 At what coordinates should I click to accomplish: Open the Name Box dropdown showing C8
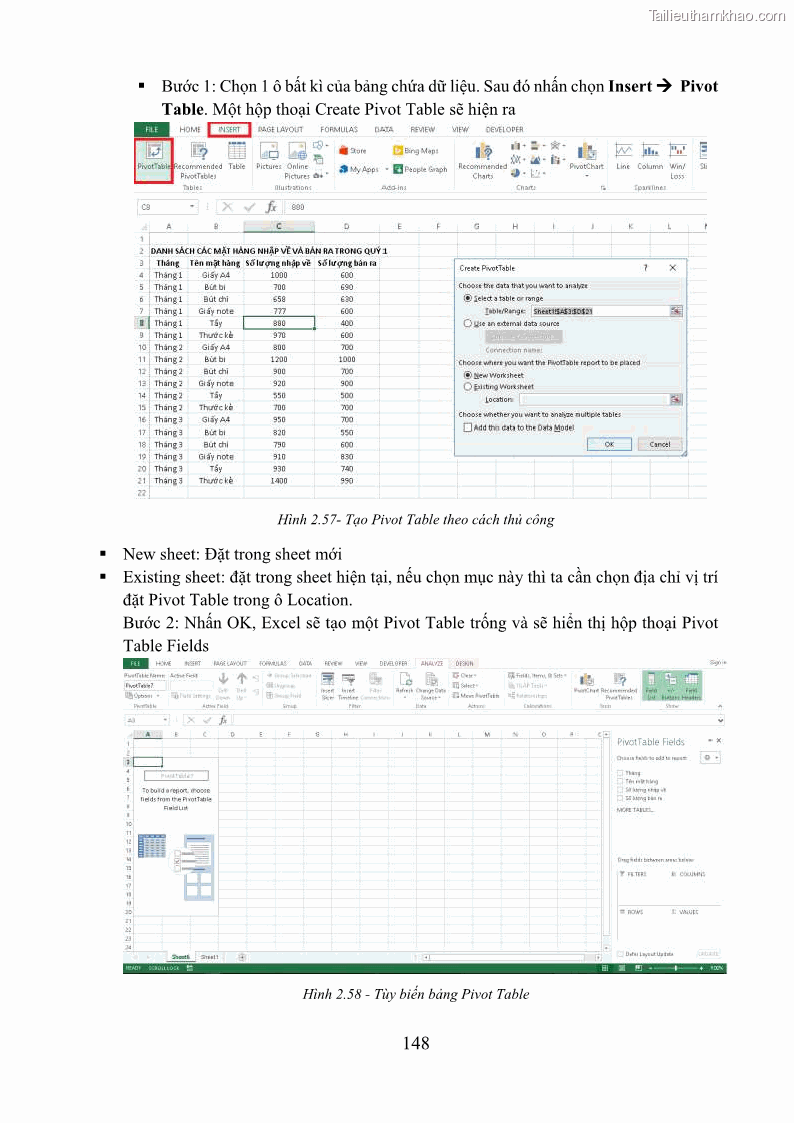point(192,207)
